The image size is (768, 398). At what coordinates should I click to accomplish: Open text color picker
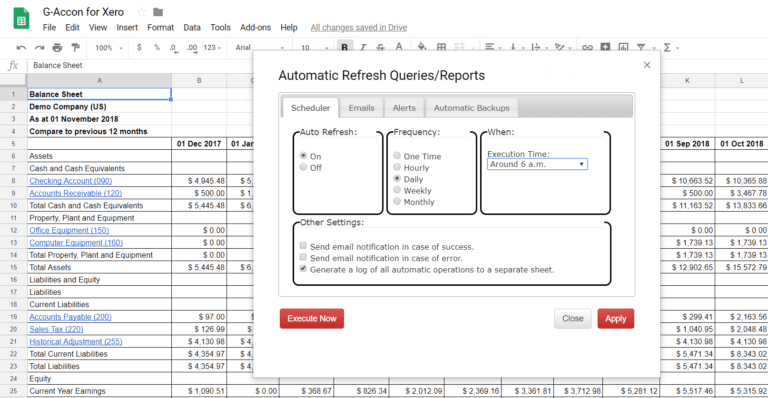(399, 47)
